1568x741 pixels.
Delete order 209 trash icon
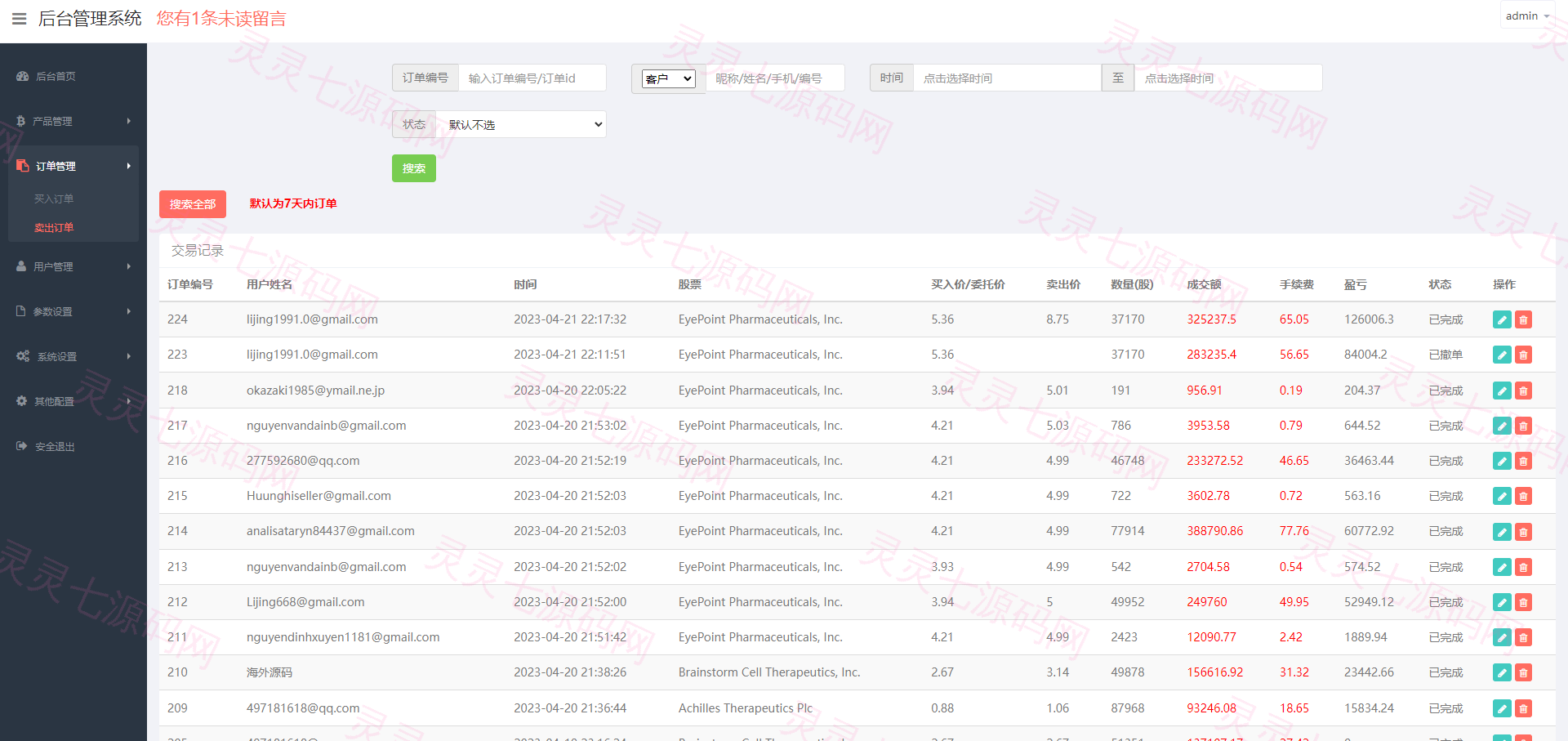coord(1523,708)
